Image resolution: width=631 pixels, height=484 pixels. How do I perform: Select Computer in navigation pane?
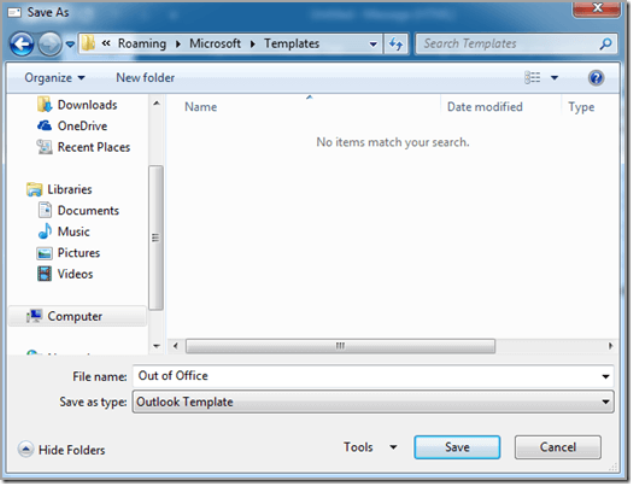[x=74, y=316]
